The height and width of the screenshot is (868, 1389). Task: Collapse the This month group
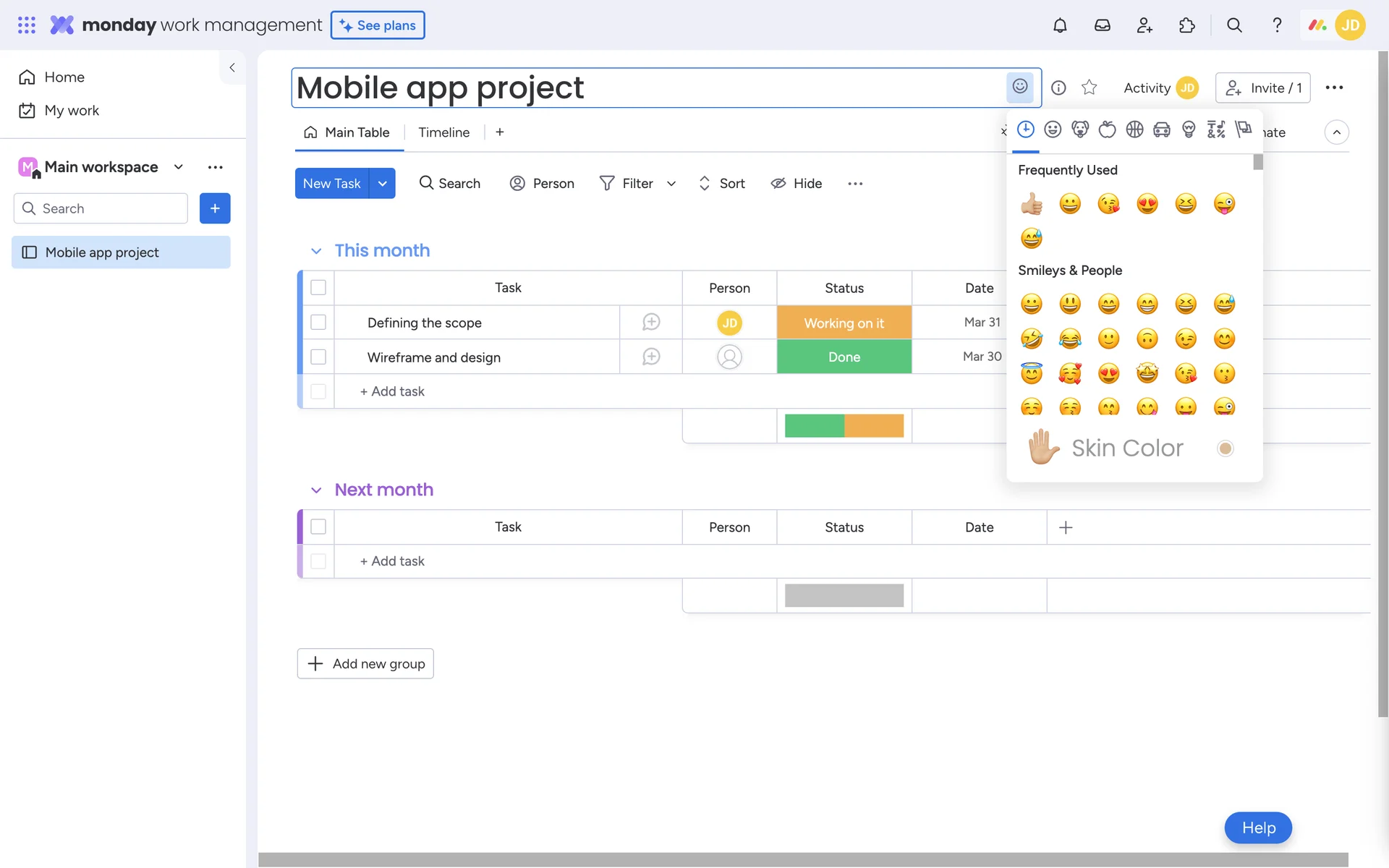click(x=316, y=251)
